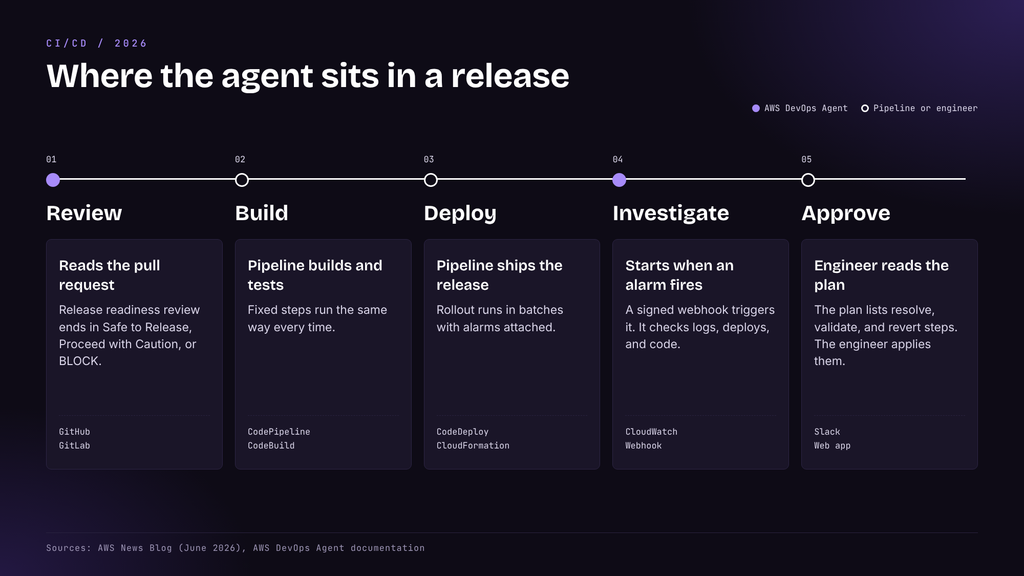
Task: Click the 'CI/CD / 2026' eyebrow text
Action: click(x=97, y=43)
